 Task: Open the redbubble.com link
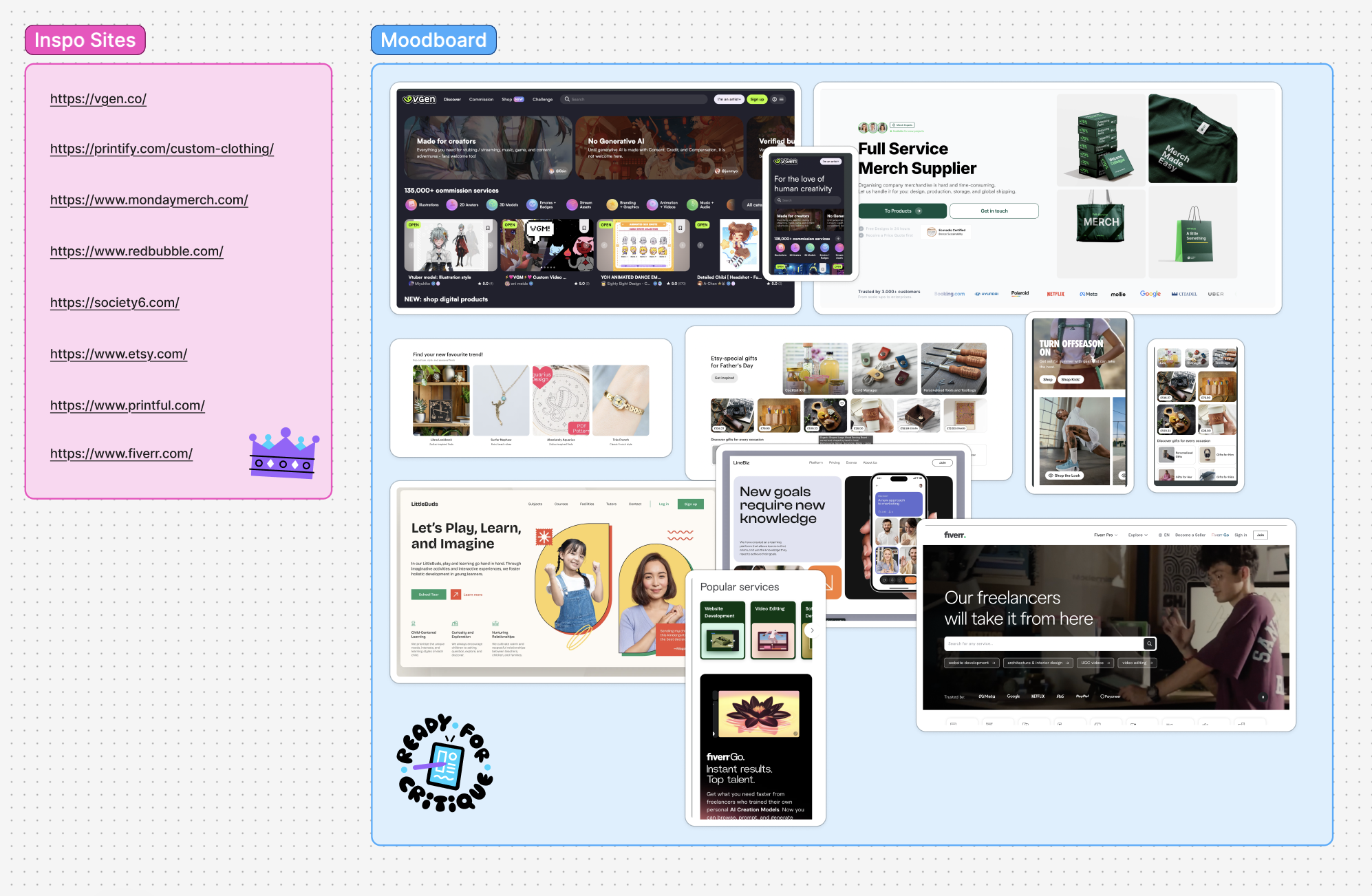pyautogui.click(x=136, y=251)
